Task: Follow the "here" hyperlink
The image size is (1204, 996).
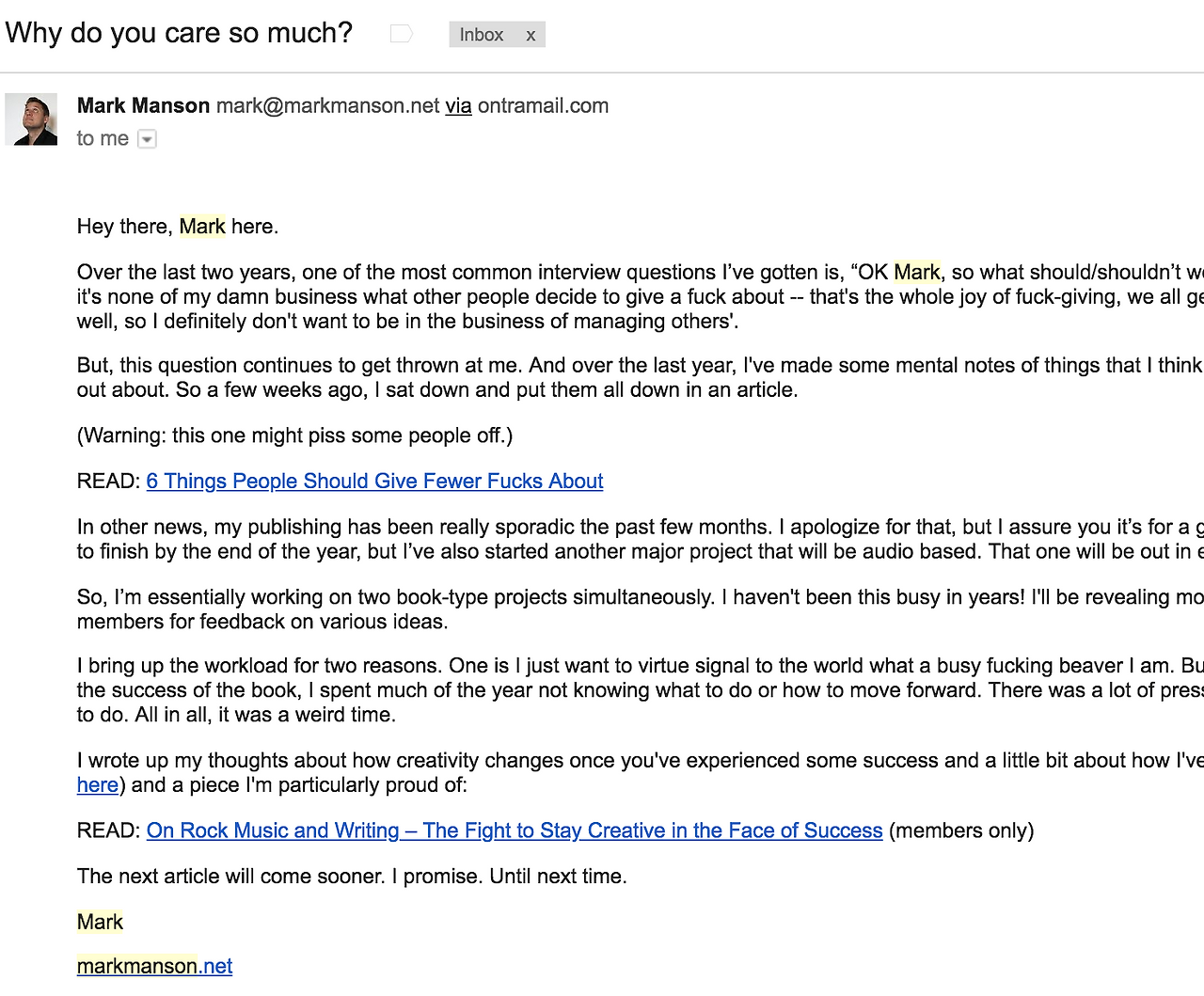Action: click(x=98, y=784)
